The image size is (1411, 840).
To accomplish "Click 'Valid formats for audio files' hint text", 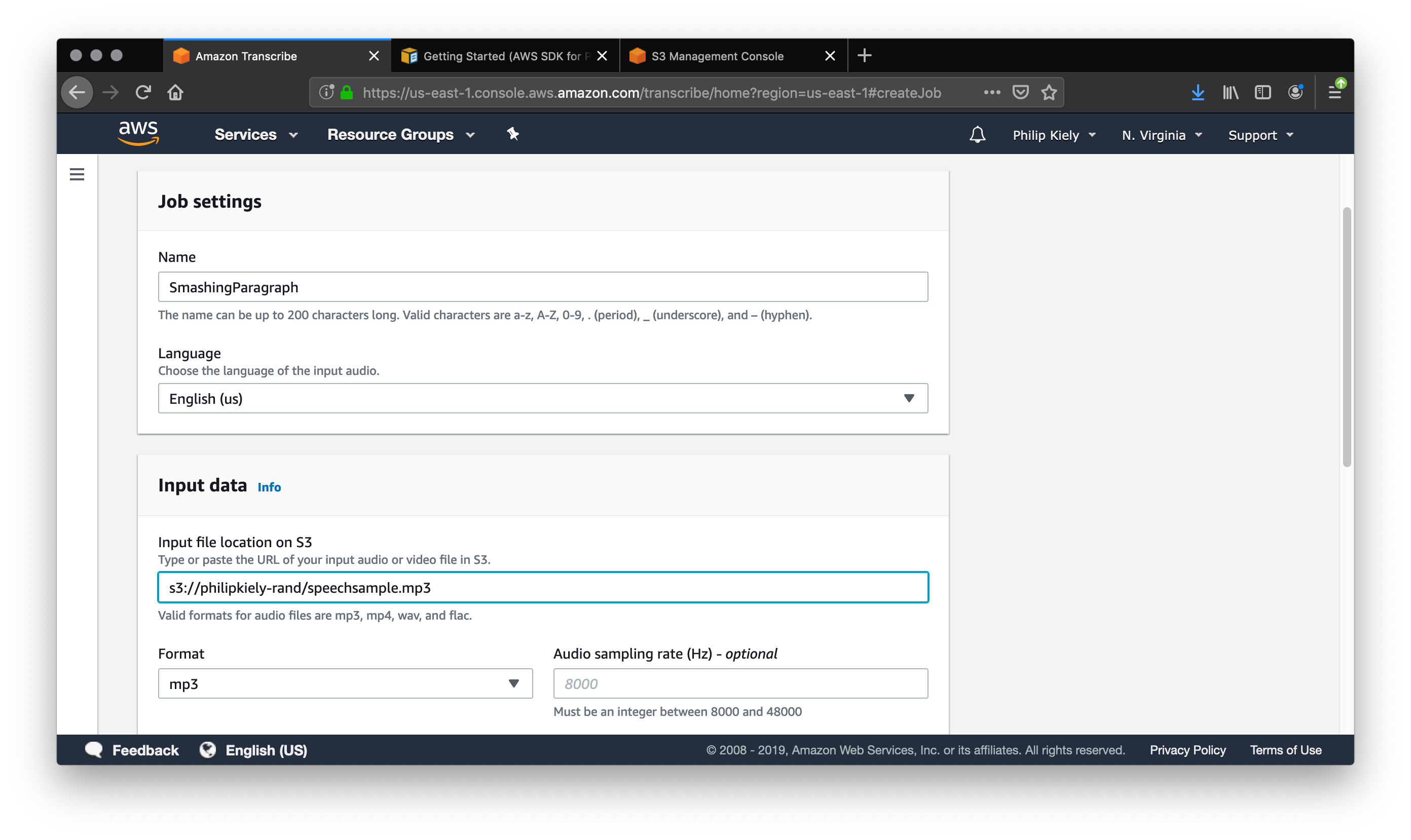I will [x=314, y=615].
